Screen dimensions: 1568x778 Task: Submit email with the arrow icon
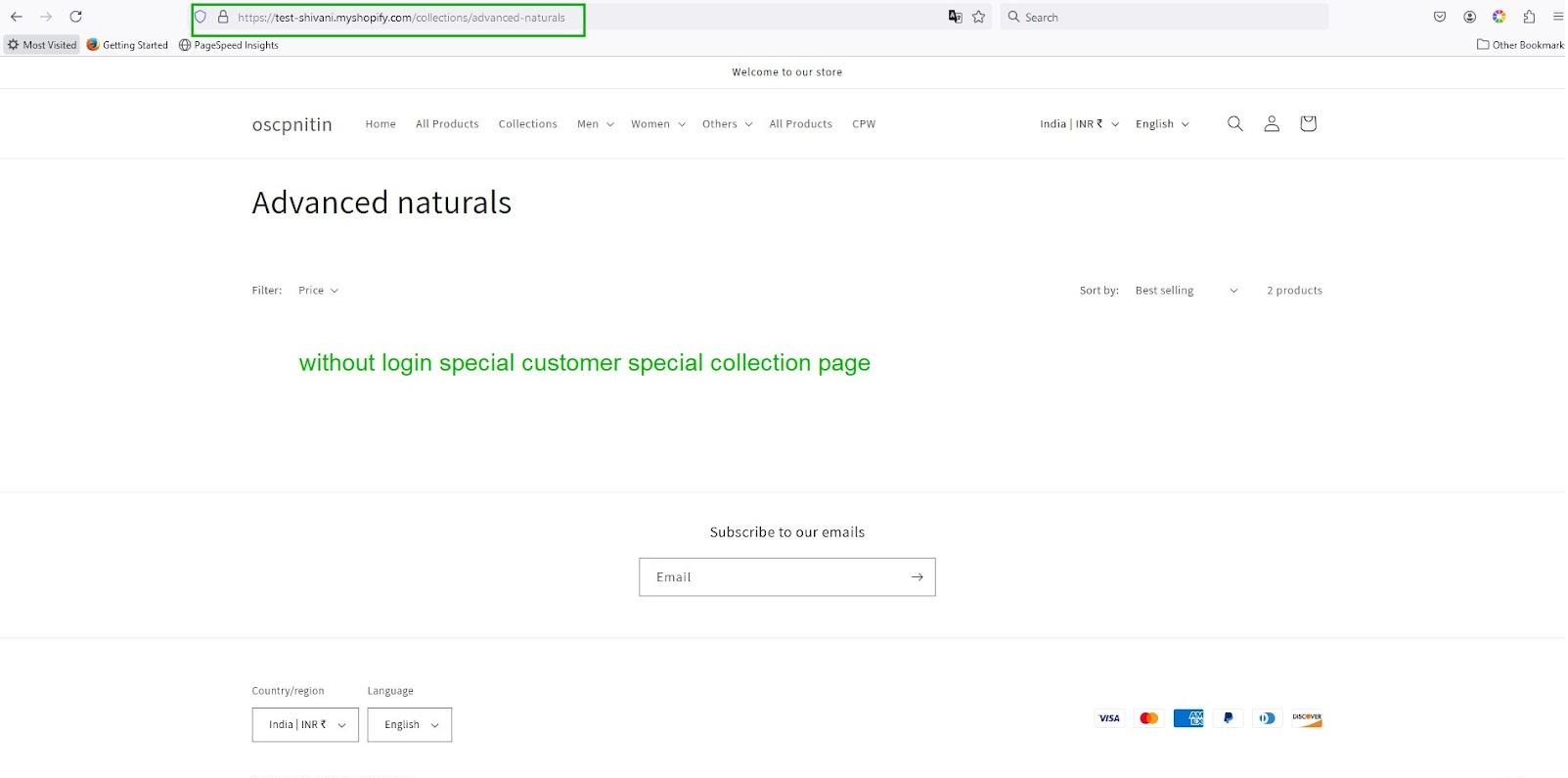point(917,577)
